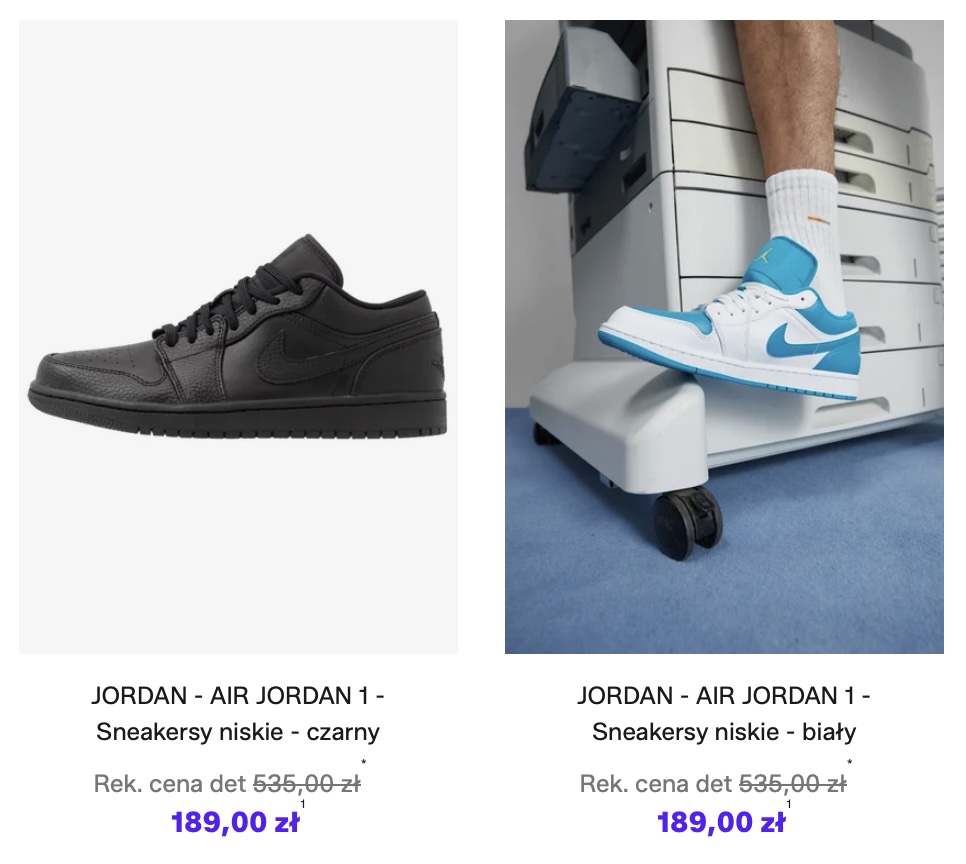The width and height of the screenshot is (966, 864).
Task: Click the asterisk footnote by the white sneaker's old price
Action: (x=850, y=763)
